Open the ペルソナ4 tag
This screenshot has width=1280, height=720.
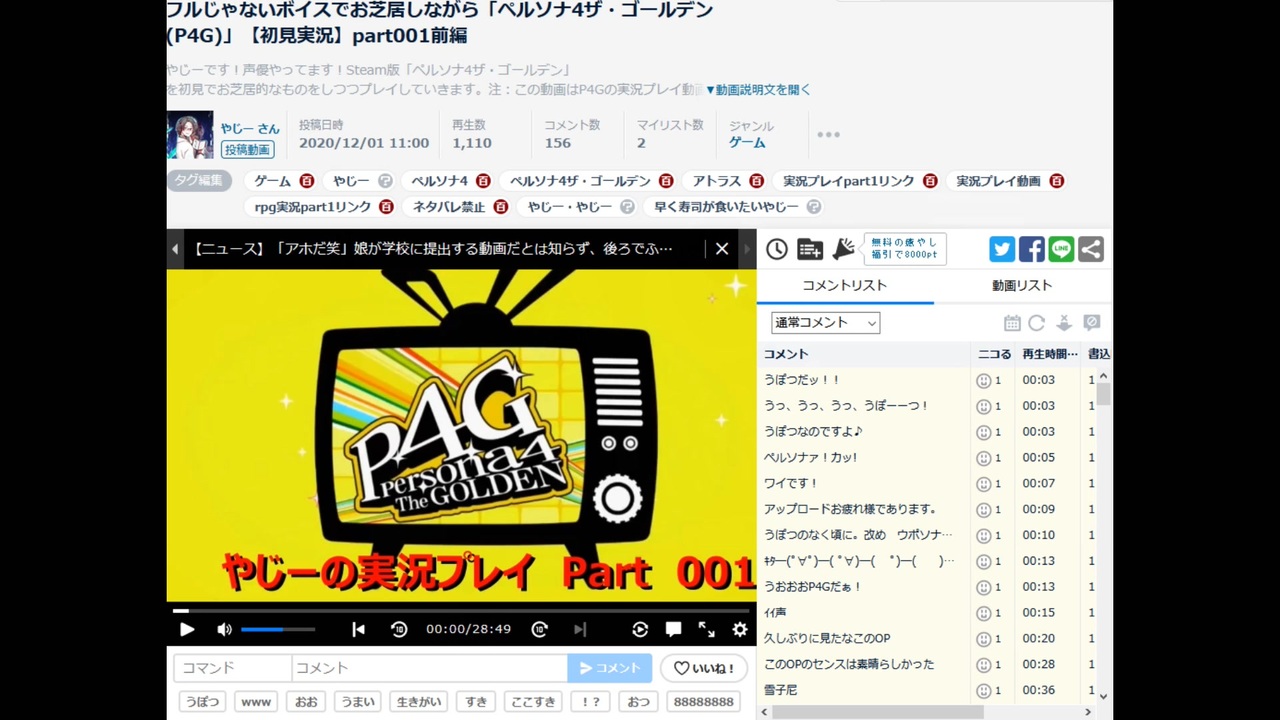pyautogui.click(x=440, y=181)
